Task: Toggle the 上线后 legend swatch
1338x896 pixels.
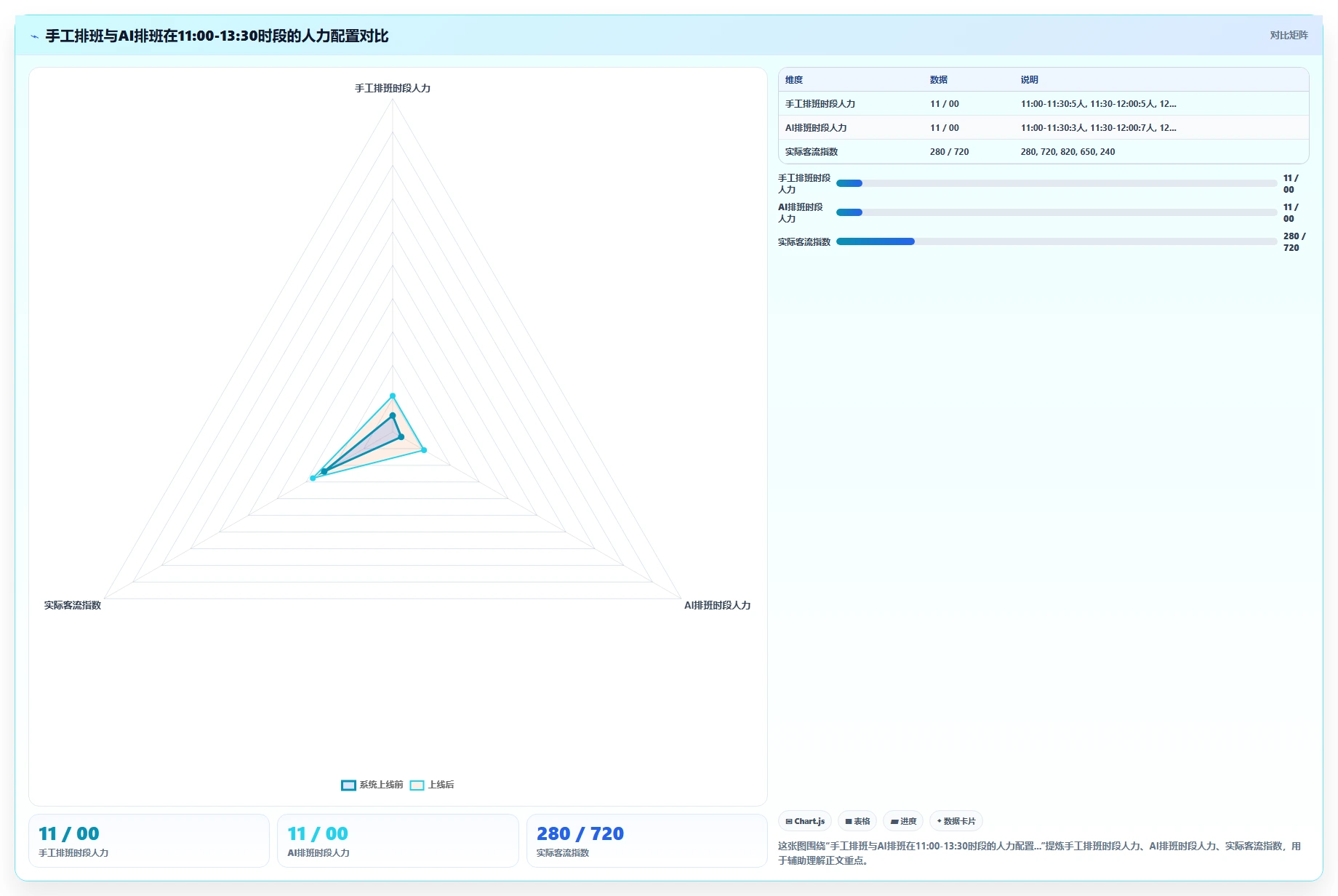Action: coord(417,785)
